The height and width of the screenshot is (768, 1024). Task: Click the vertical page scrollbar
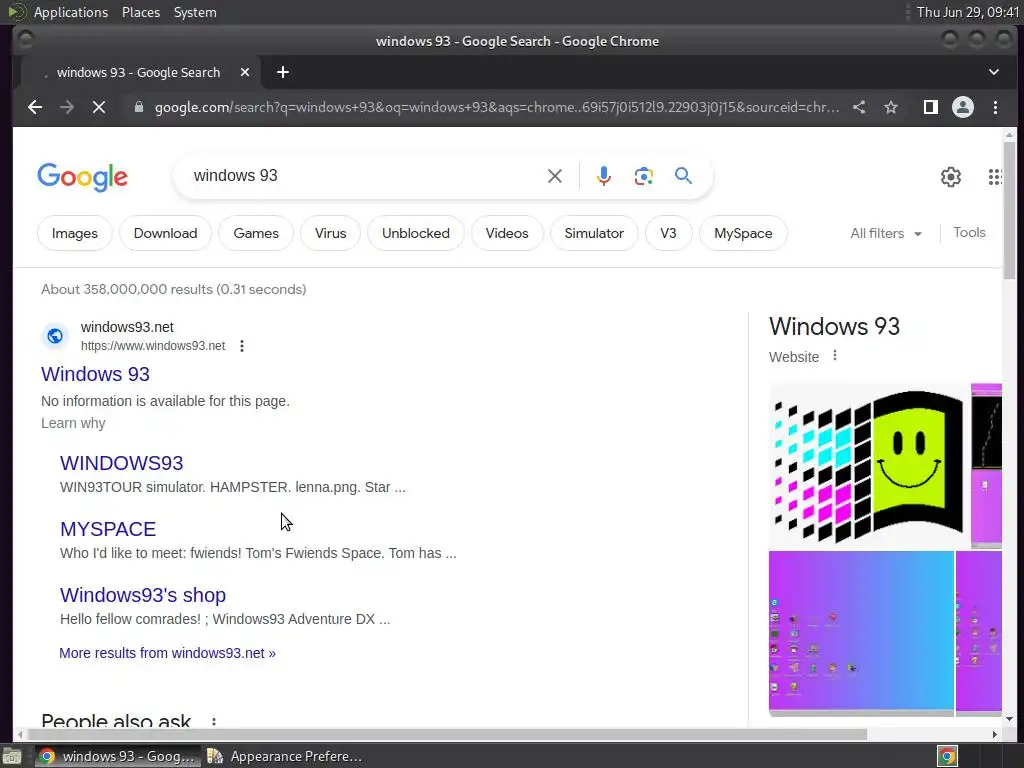[x=1010, y=209]
